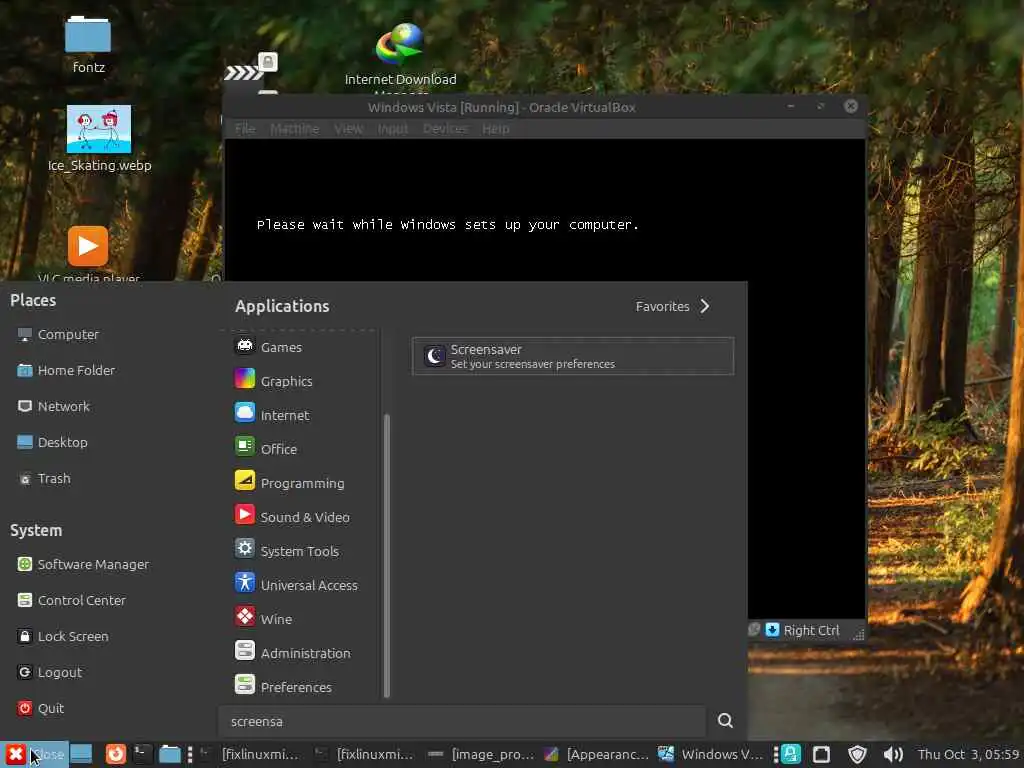Viewport: 1024px width, 768px height.
Task: Open the VirtualBox Input menu
Action: coord(392,129)
